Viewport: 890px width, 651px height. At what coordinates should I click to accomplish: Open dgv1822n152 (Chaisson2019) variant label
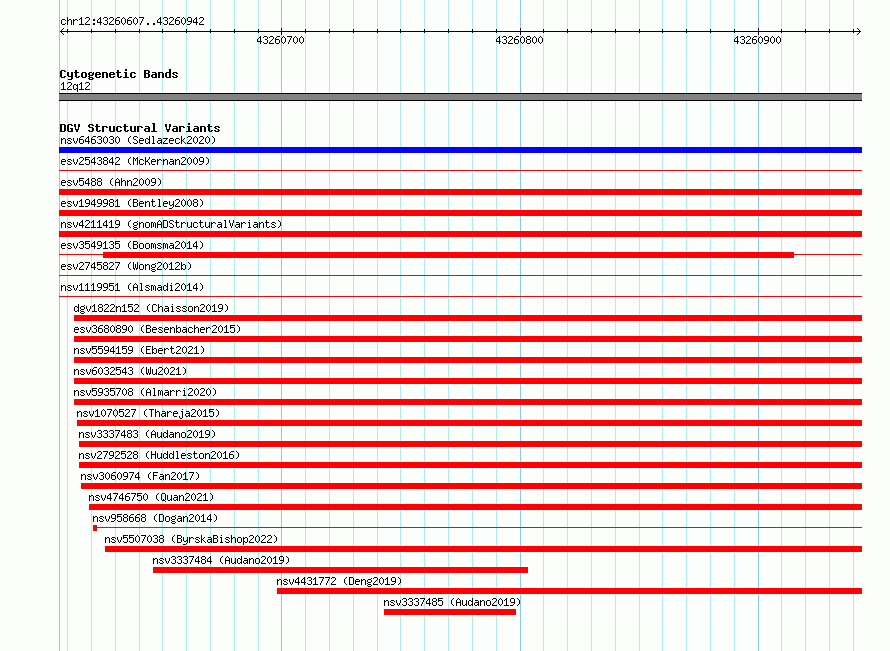tap(151, 308)
